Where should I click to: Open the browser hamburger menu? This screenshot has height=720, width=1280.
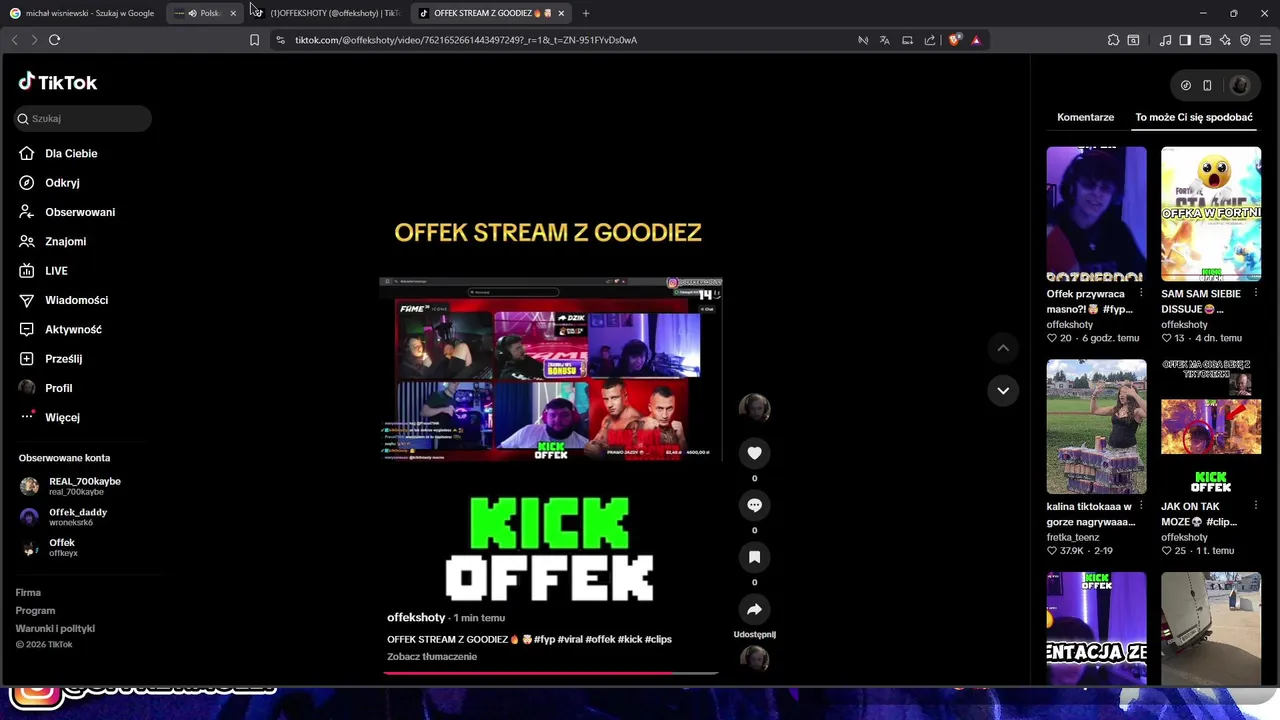[x=1266, y=40]
